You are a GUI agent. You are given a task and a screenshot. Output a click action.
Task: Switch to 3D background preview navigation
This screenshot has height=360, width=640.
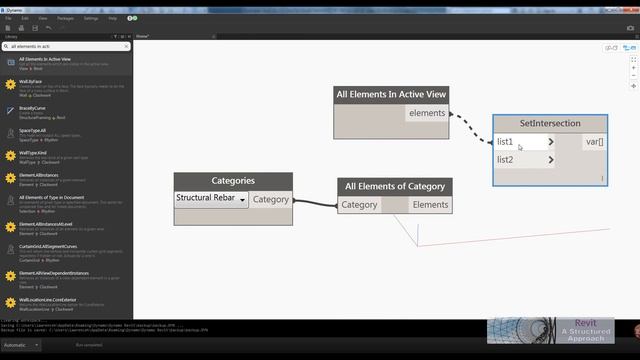611,48
